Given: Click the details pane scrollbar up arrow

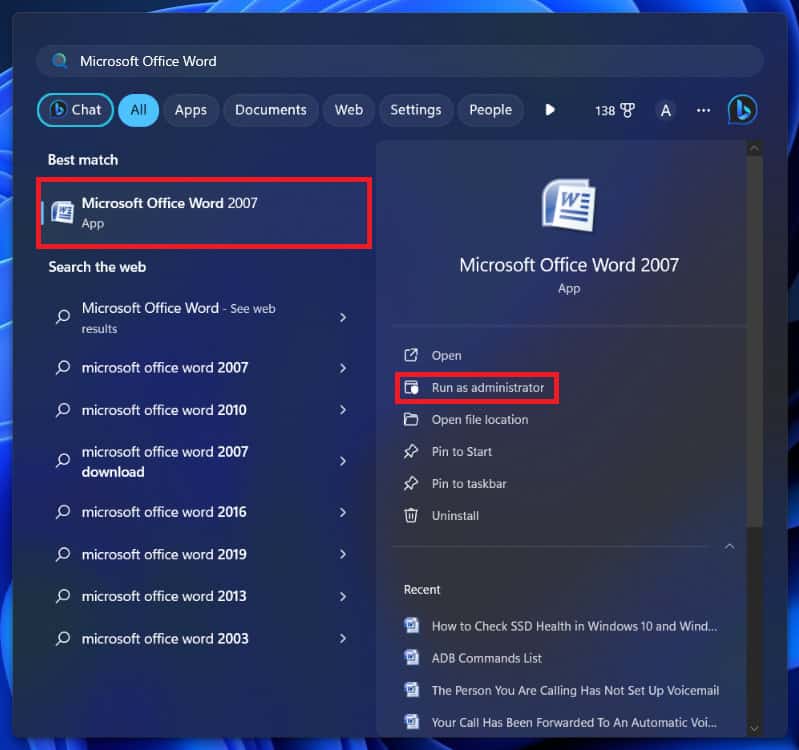Looking at the screenshot, I should [755, 149].
